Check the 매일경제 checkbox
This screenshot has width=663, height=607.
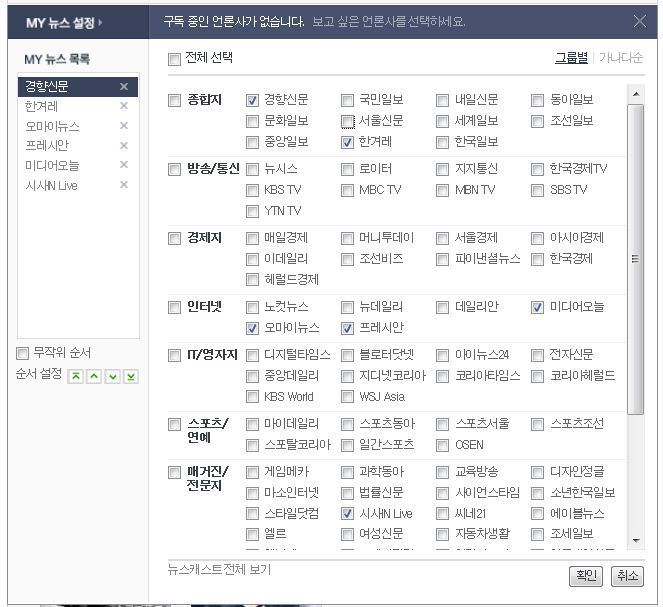click(x=252, y=238)
